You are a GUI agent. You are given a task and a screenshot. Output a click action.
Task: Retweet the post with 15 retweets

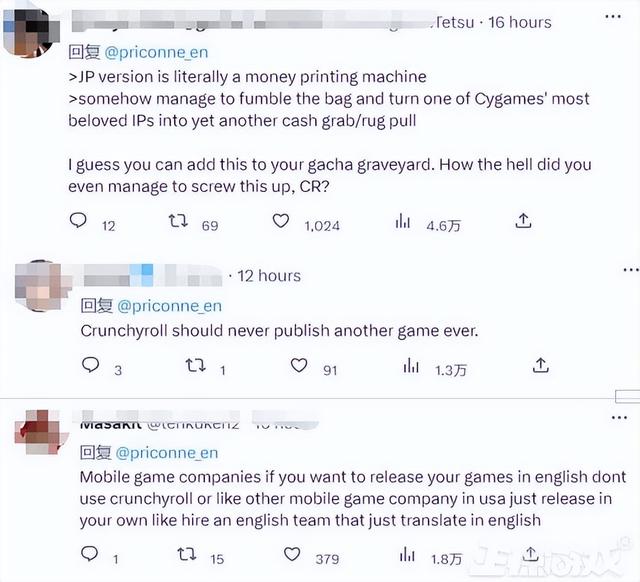[x=187, y=554]
